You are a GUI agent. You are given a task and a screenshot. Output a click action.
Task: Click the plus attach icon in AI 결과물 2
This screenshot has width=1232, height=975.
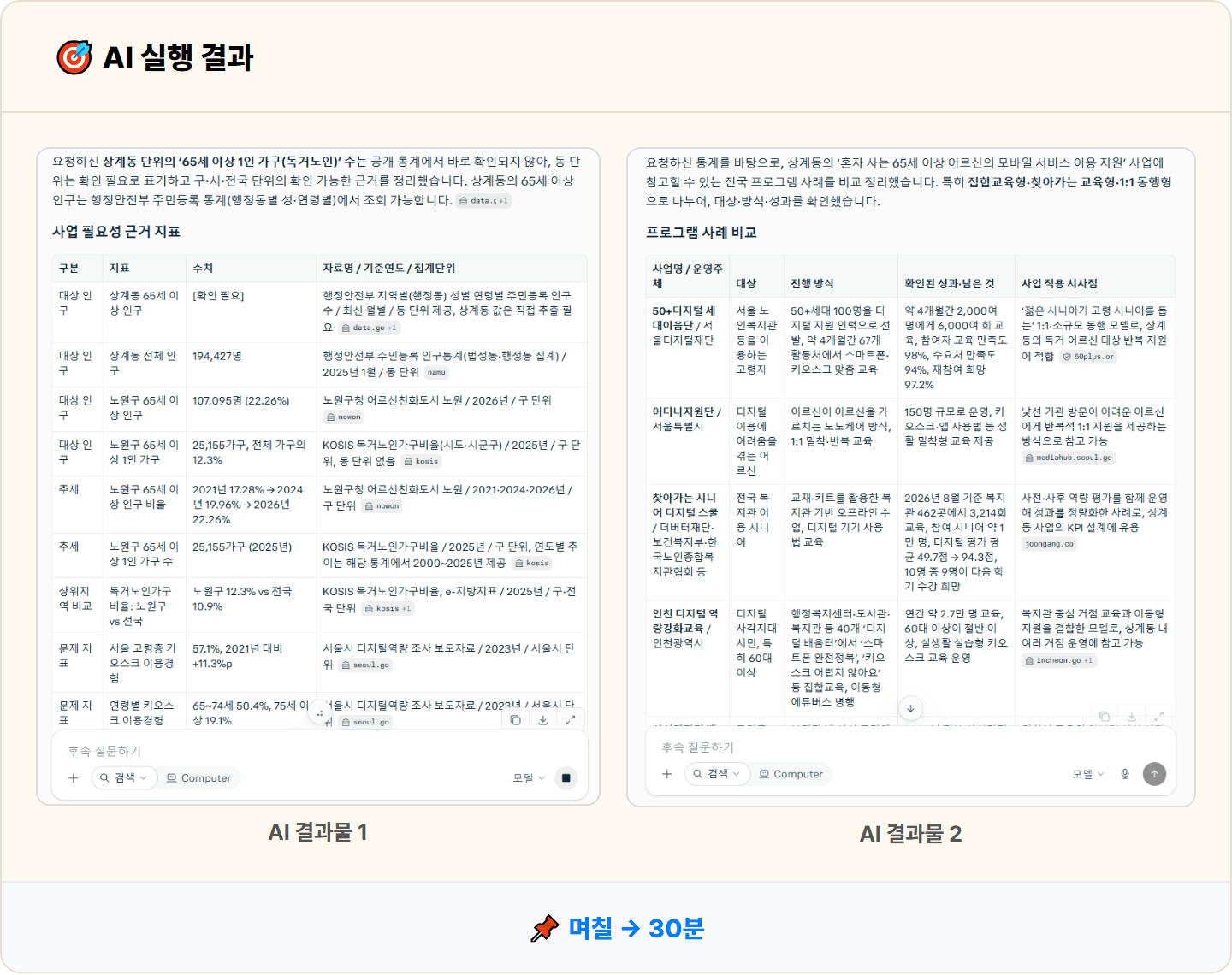pyautogui.click(x=667, y=774)
